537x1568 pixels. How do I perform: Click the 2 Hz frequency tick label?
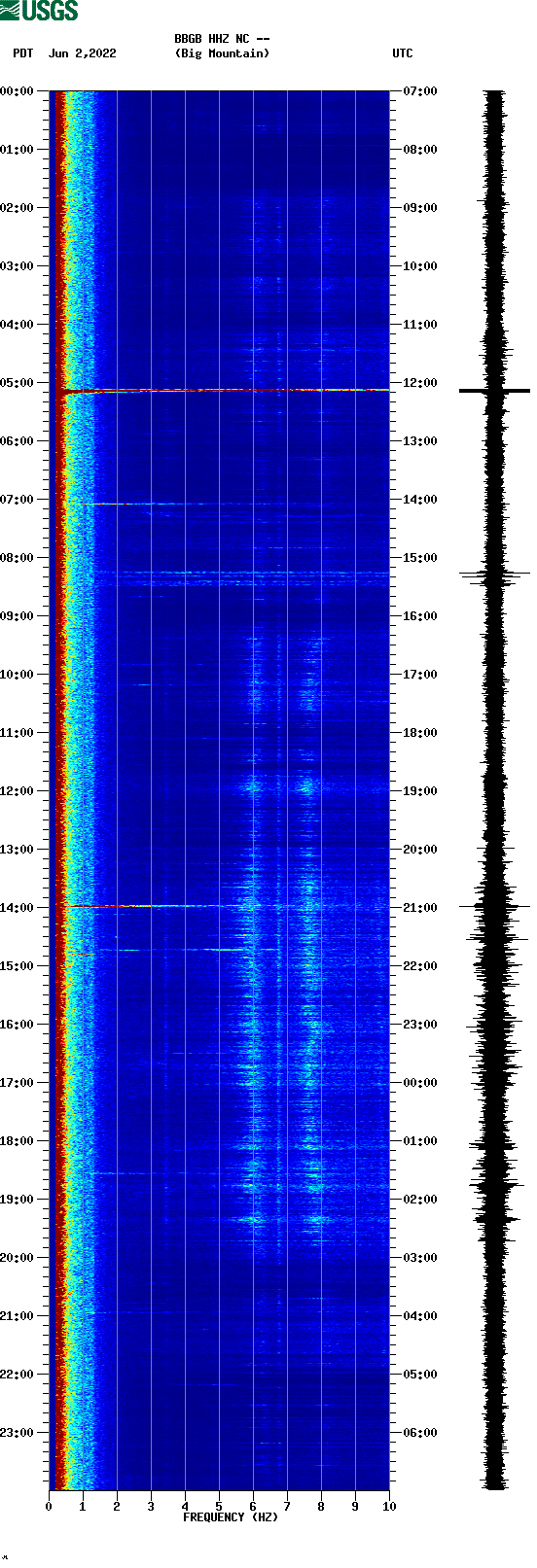tap(117, 1507)
